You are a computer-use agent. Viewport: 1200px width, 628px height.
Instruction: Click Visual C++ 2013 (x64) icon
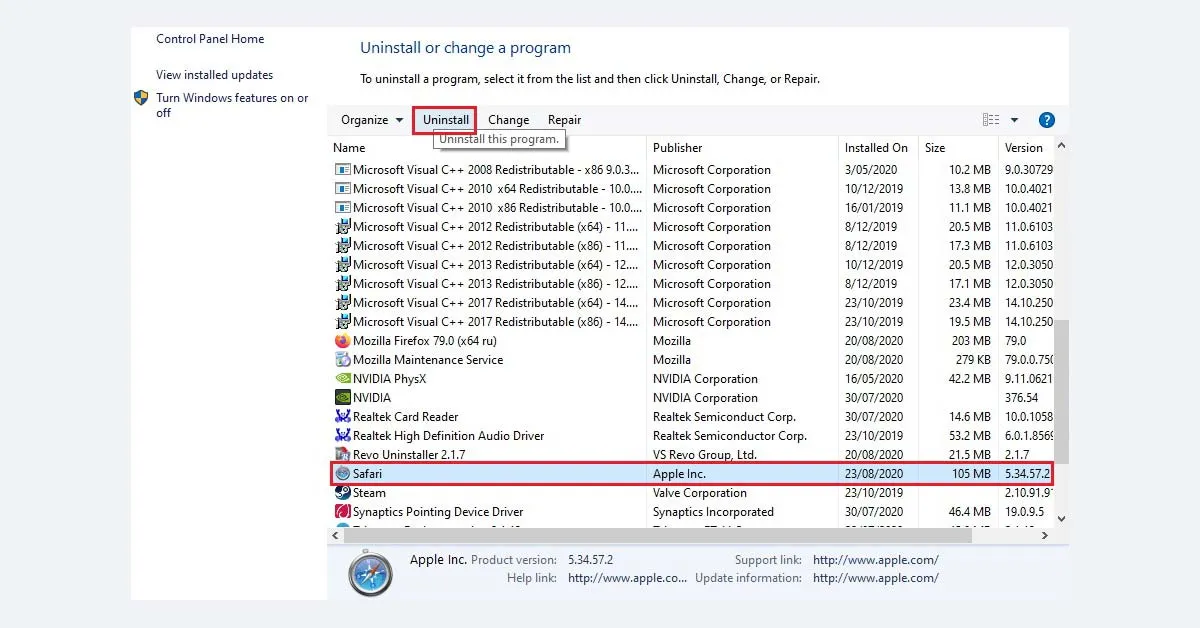pos(343,265)
